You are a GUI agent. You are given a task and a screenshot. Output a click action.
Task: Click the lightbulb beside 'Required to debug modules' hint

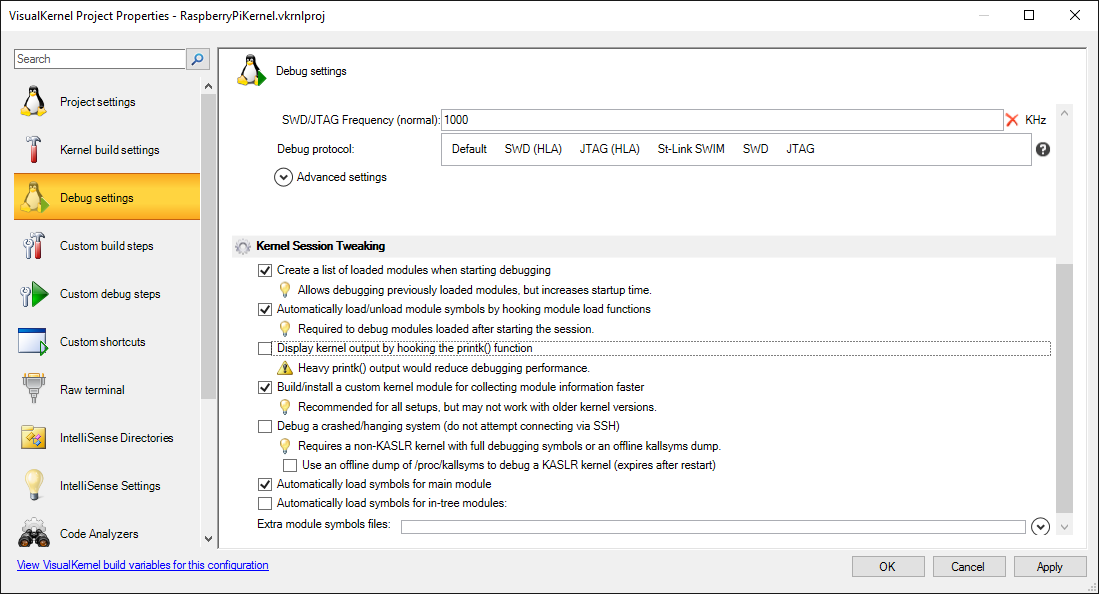coord(285,328)
